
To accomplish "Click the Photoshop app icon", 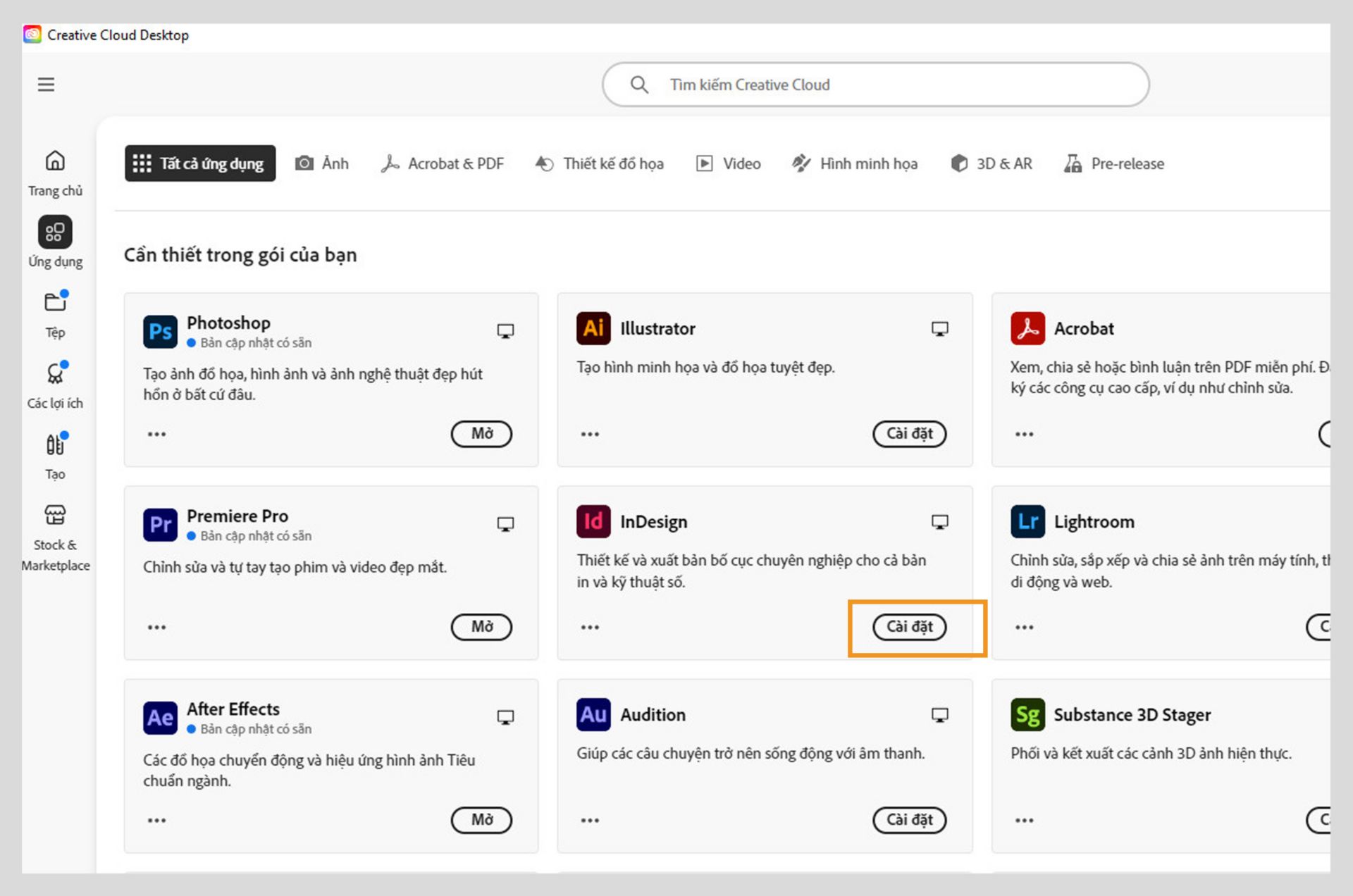I will tap(160, 331).
